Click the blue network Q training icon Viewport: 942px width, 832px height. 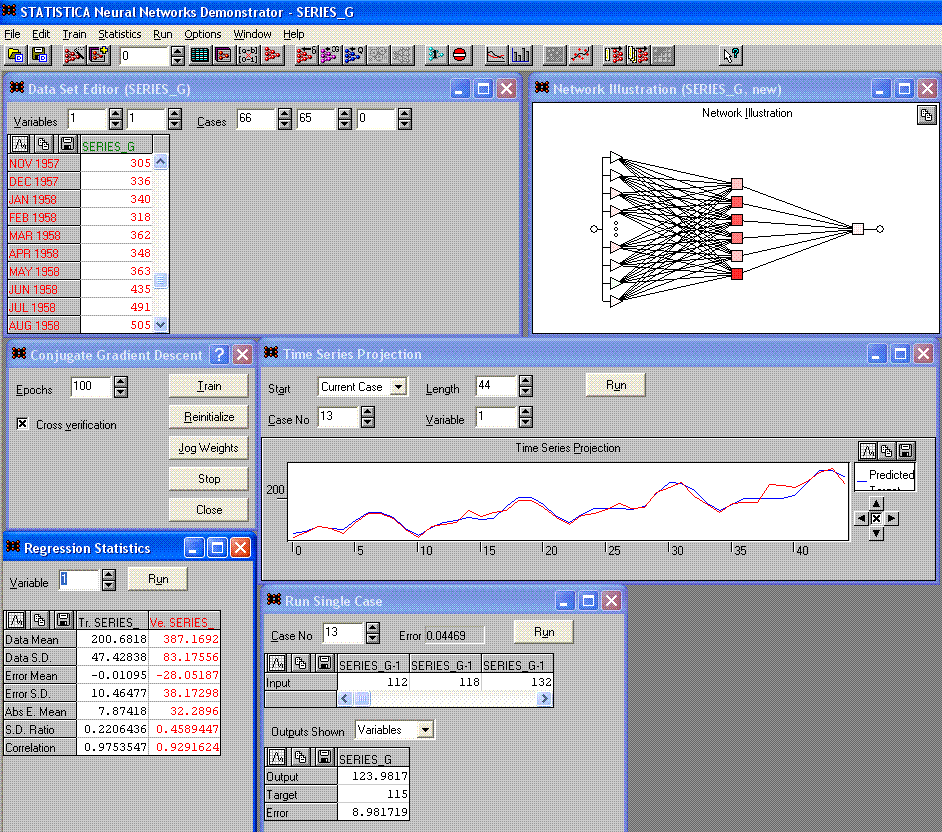[x=354, y=56]
